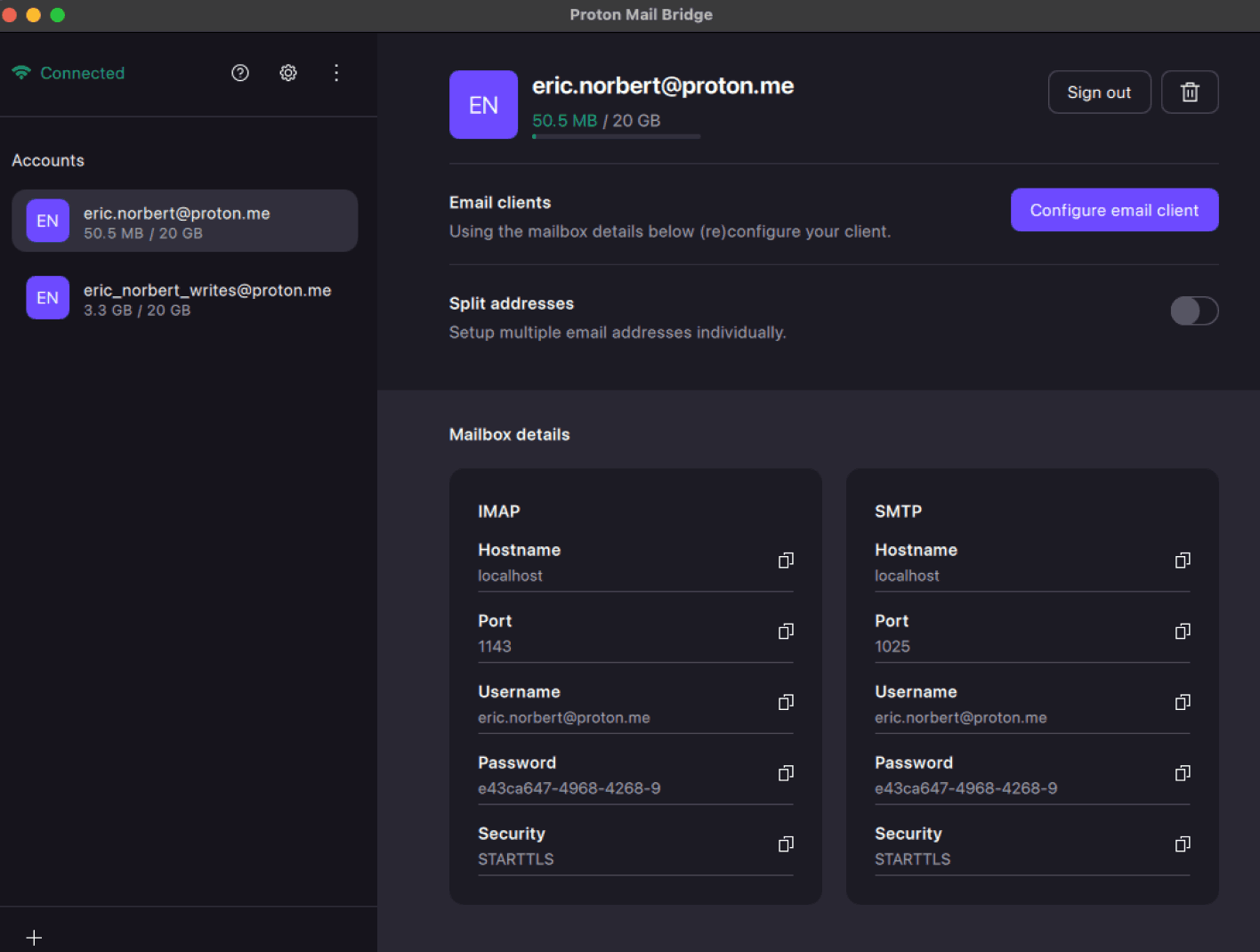1260x952 pixels.
Task: Click the Proton Mail Bridge window title
Action: (641, 14)
